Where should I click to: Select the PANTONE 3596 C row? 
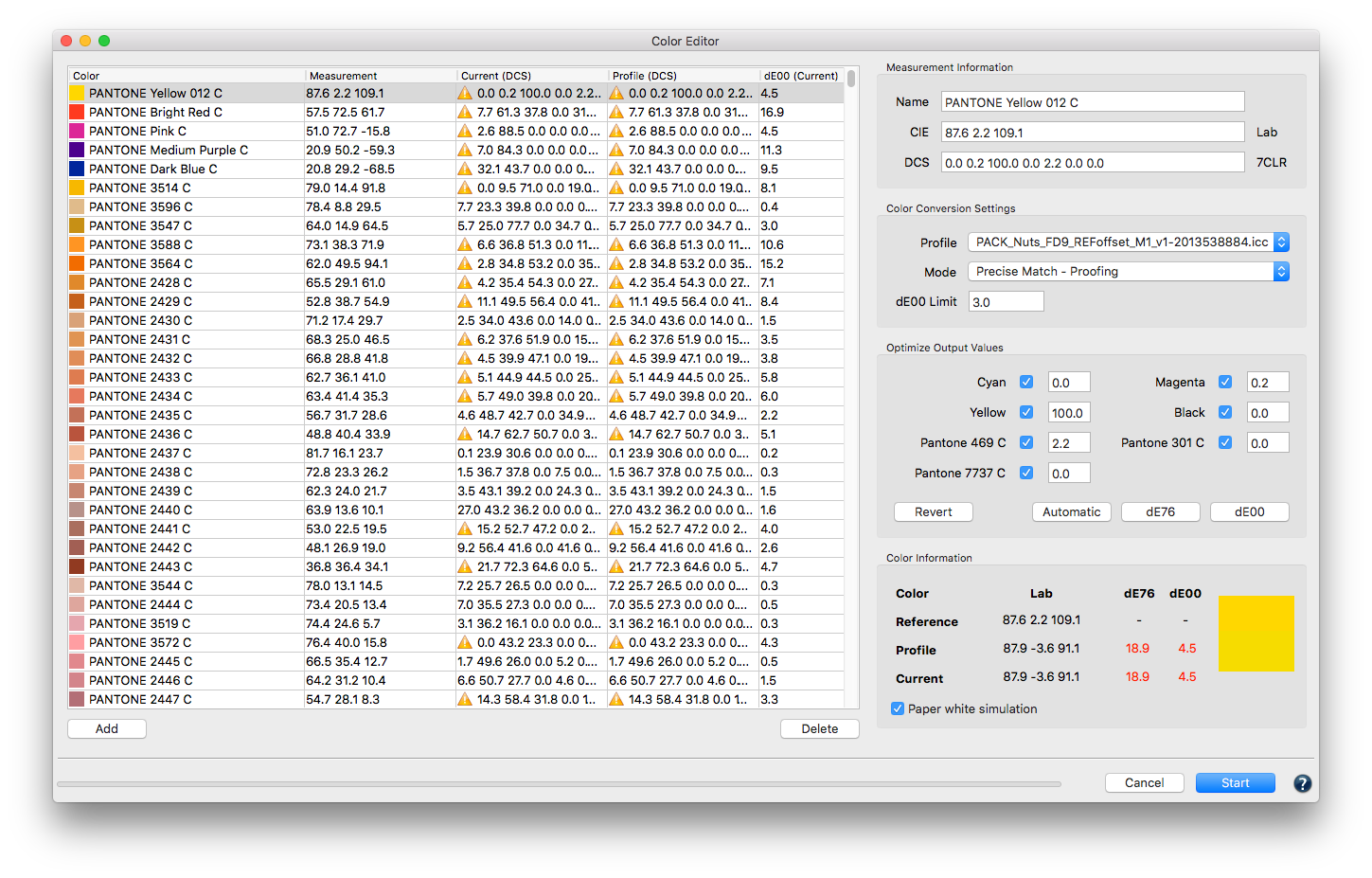tap(455, 206)
